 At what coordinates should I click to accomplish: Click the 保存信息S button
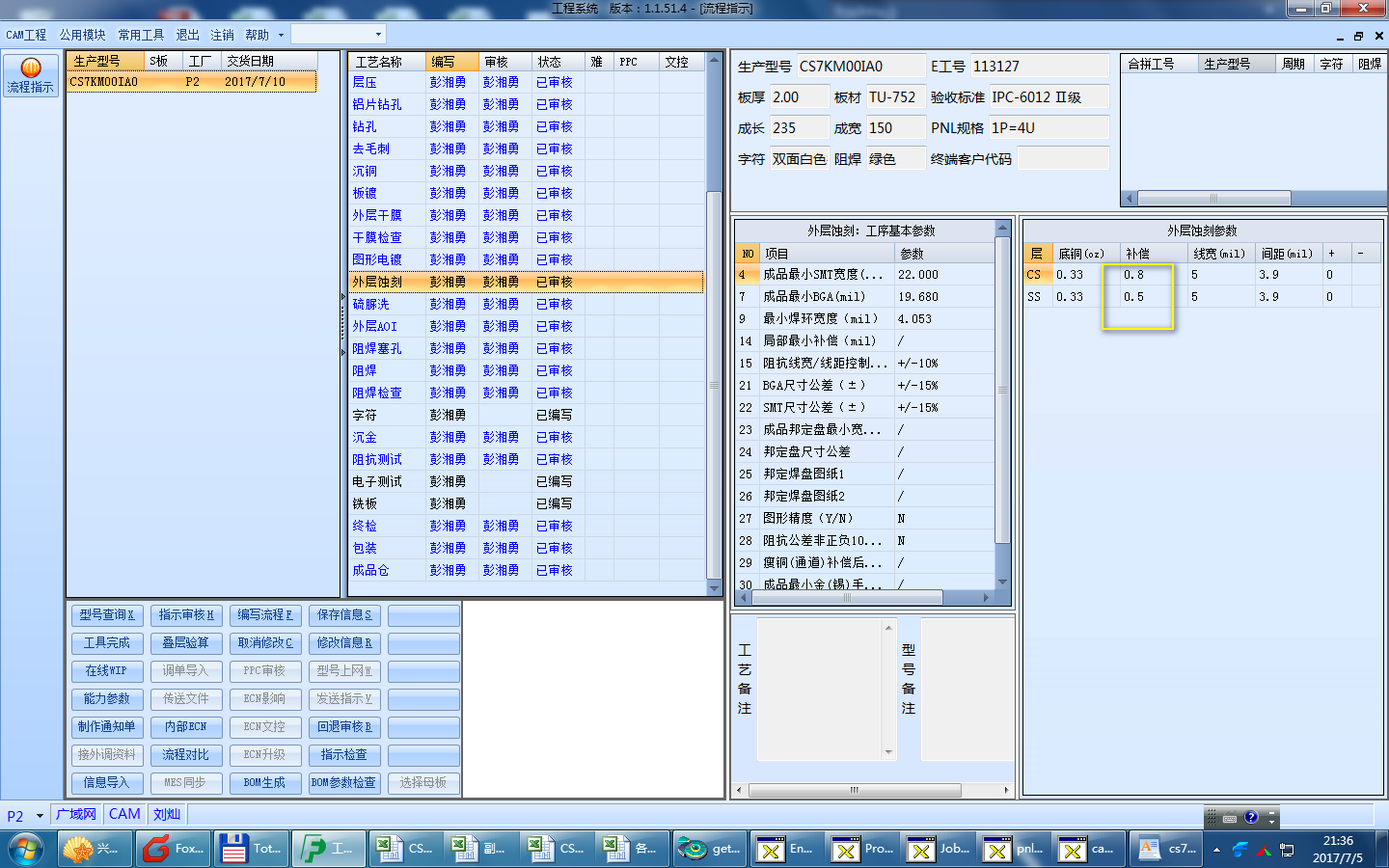pos(344,615)
